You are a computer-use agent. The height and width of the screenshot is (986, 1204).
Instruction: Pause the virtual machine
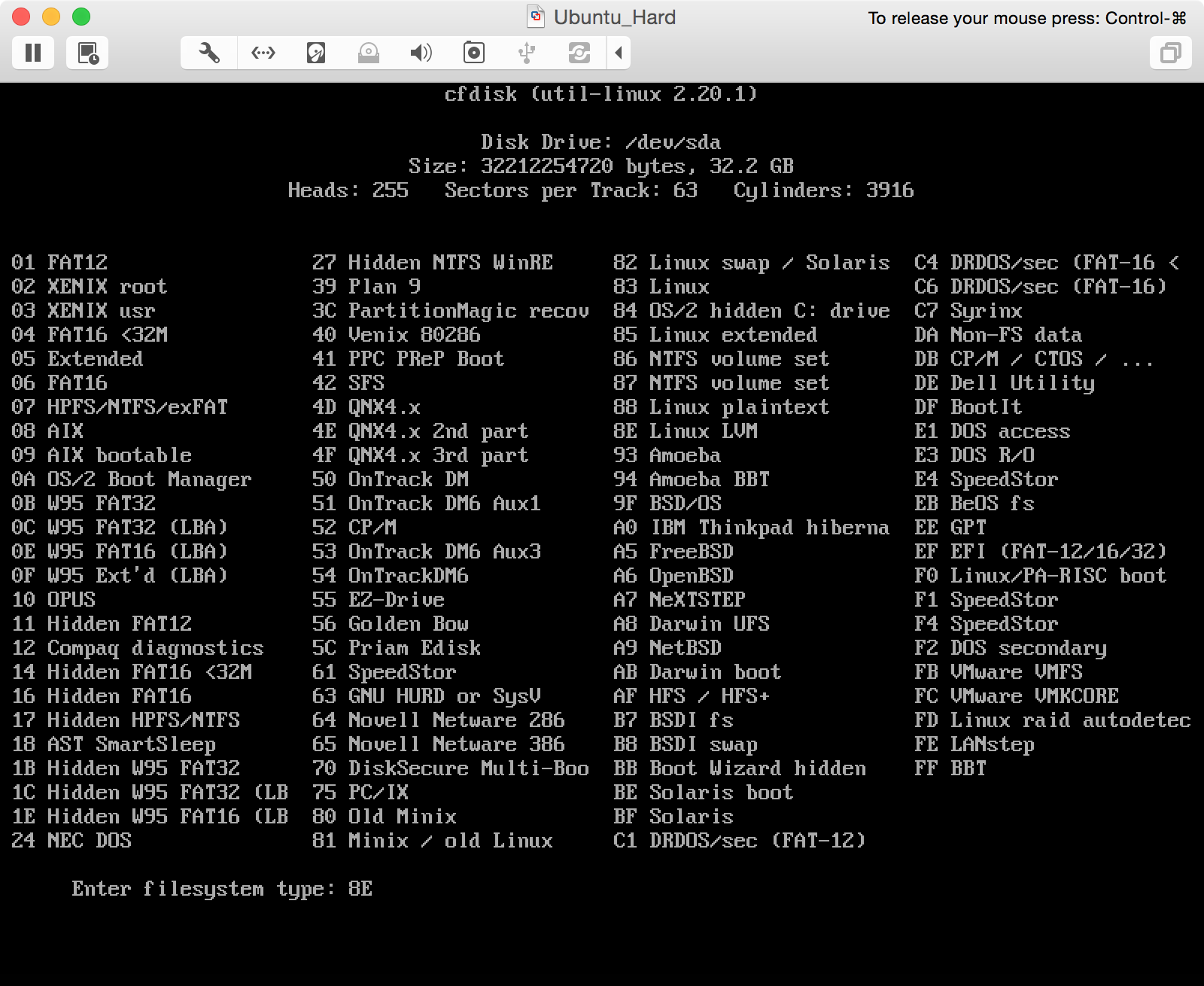click(33, 53)
